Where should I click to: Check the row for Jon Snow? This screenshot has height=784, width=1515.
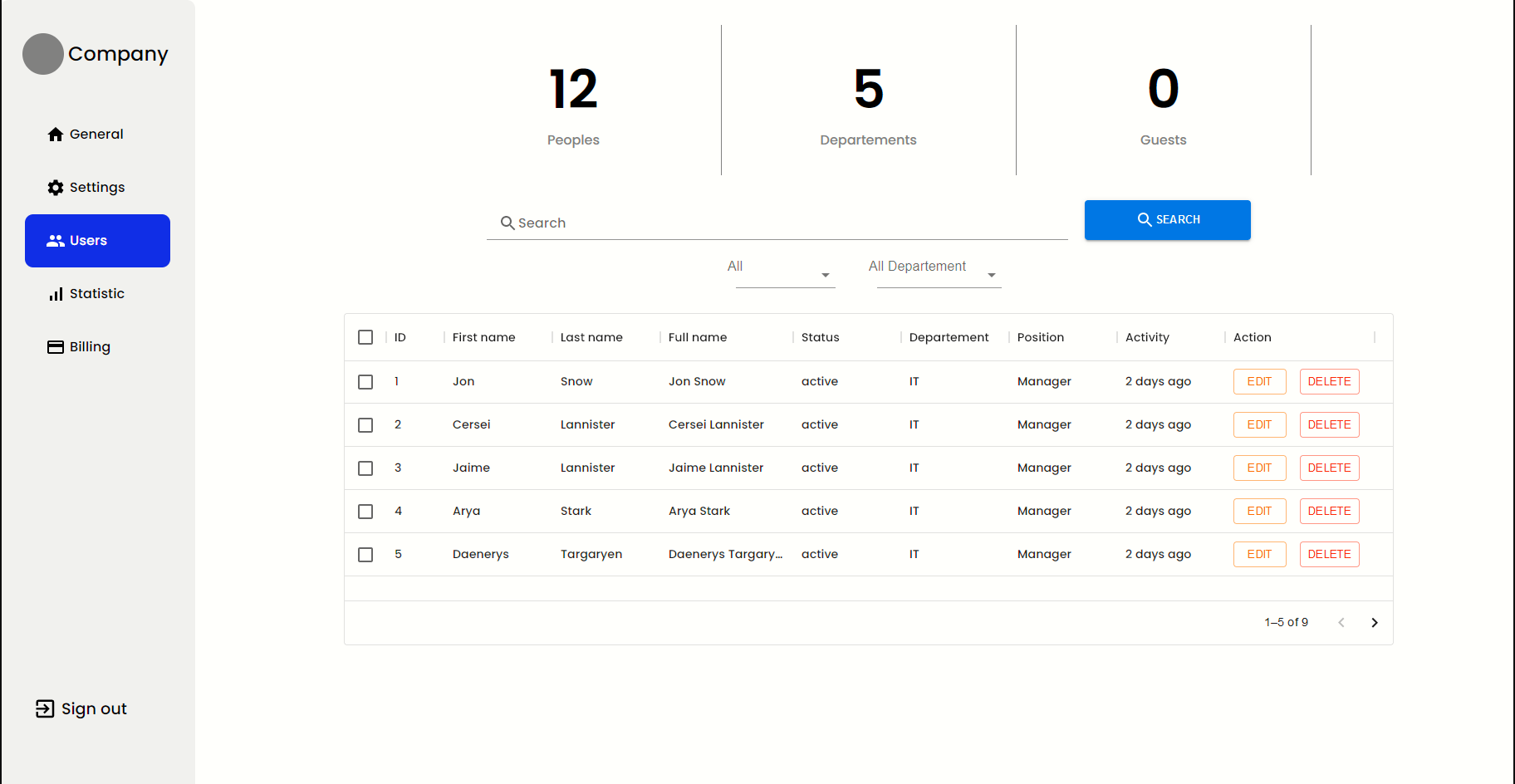tap(365, 382)
